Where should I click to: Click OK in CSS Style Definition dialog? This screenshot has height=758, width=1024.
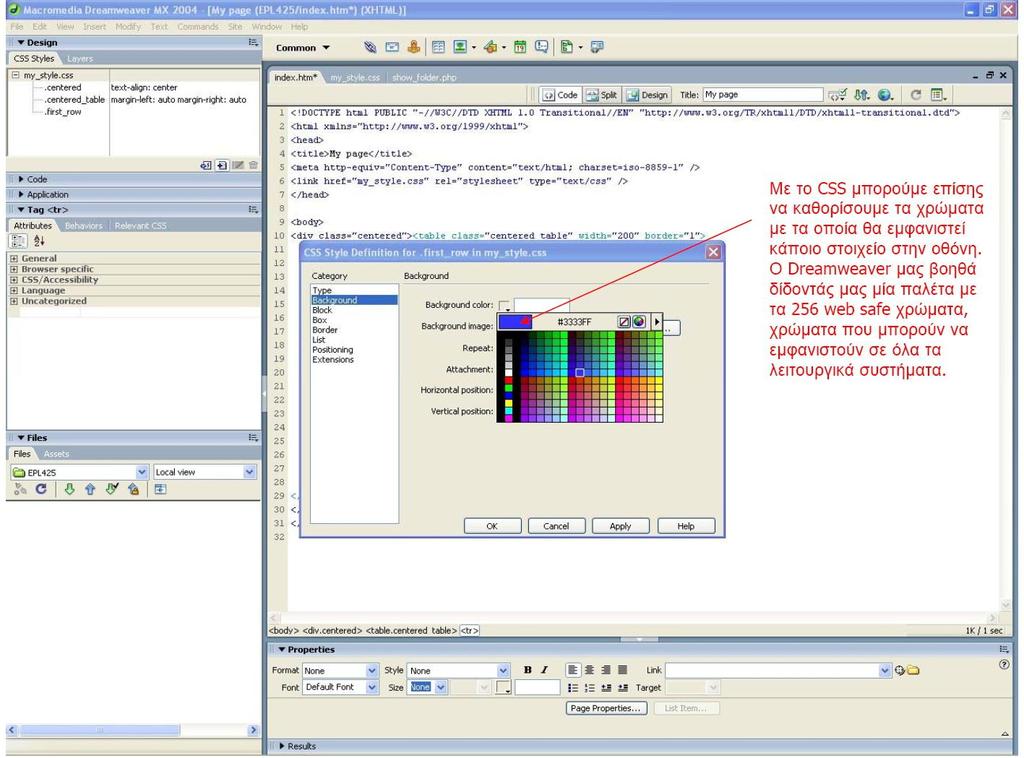tap(492, 526)
